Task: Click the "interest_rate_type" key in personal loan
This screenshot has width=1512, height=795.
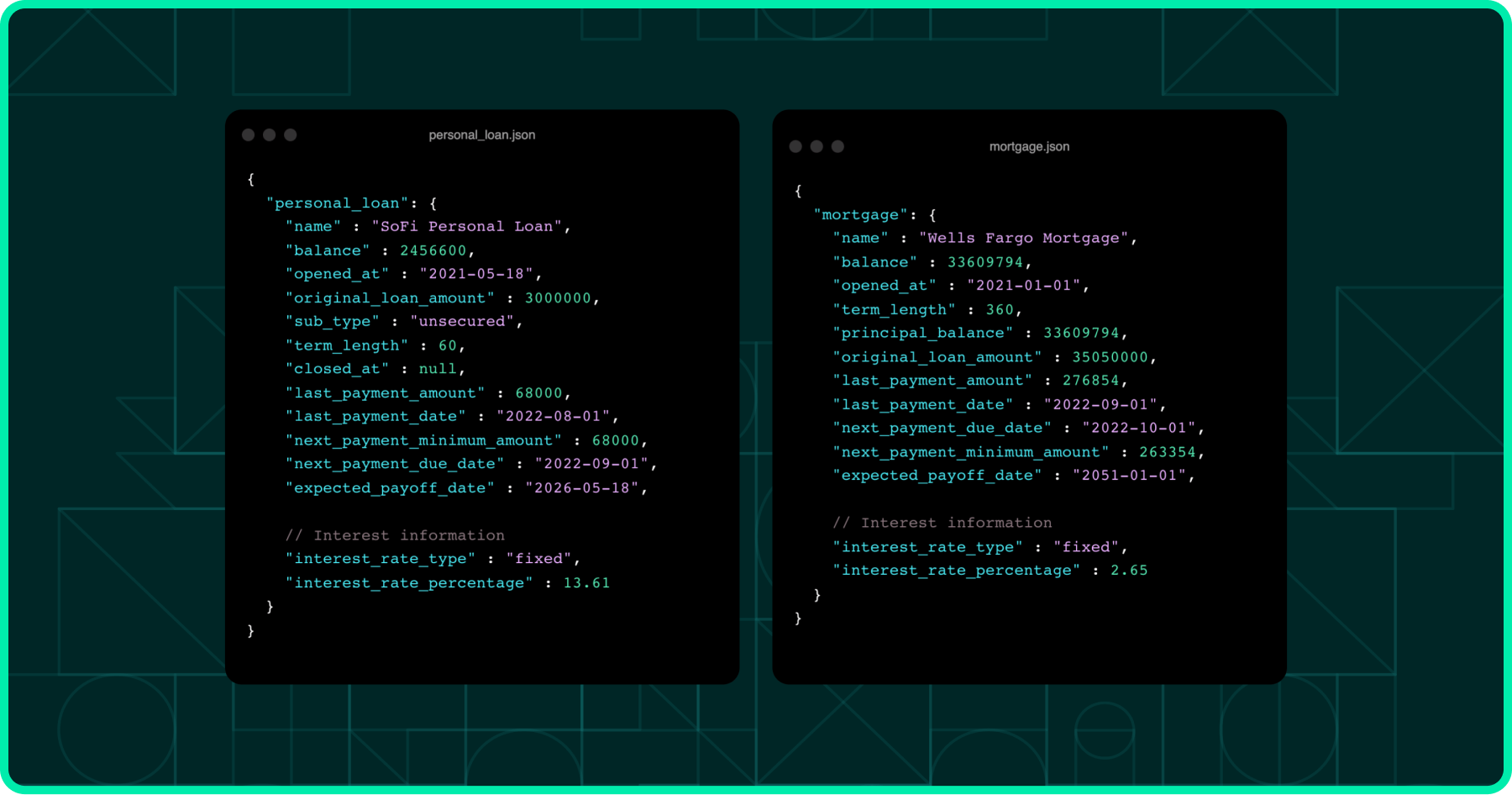Action: [x=381, y=559]
